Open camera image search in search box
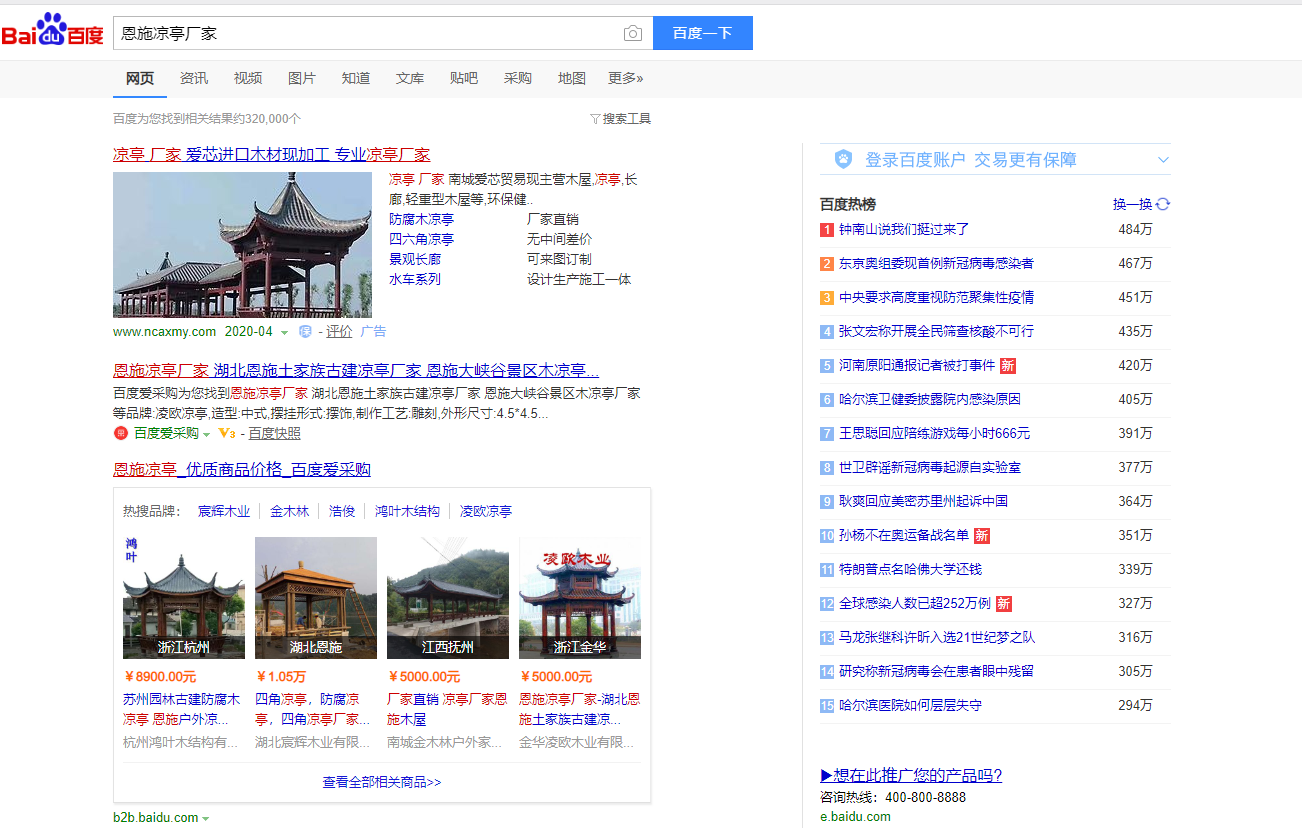 632,33
